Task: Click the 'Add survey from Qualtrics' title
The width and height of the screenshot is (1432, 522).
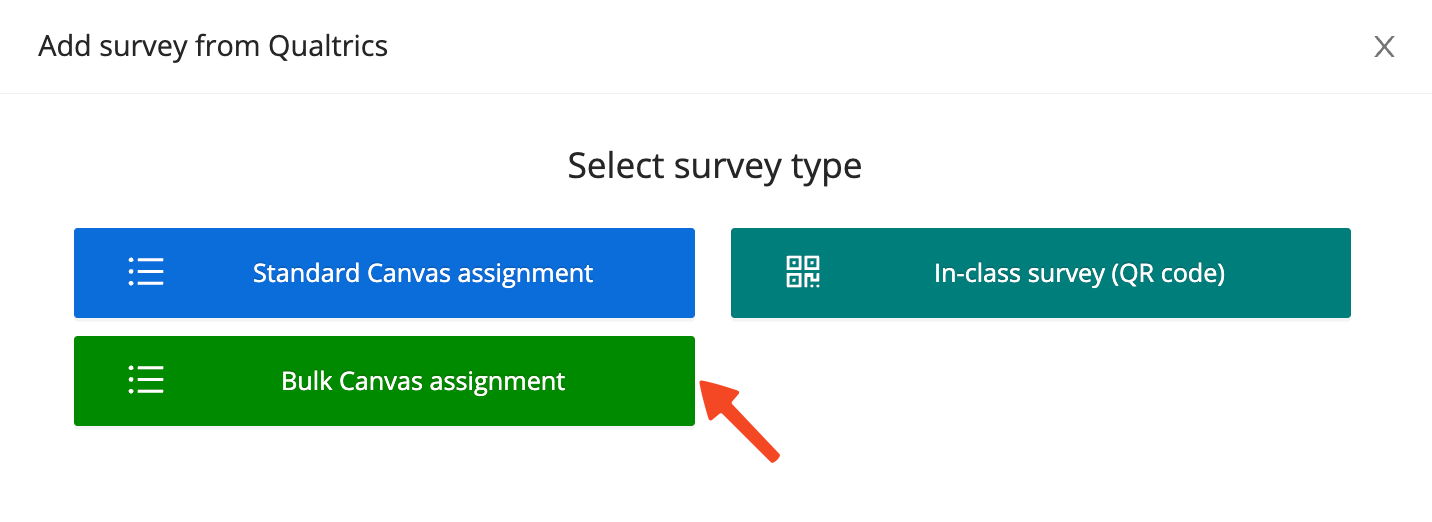Action: tap(213, 46)
